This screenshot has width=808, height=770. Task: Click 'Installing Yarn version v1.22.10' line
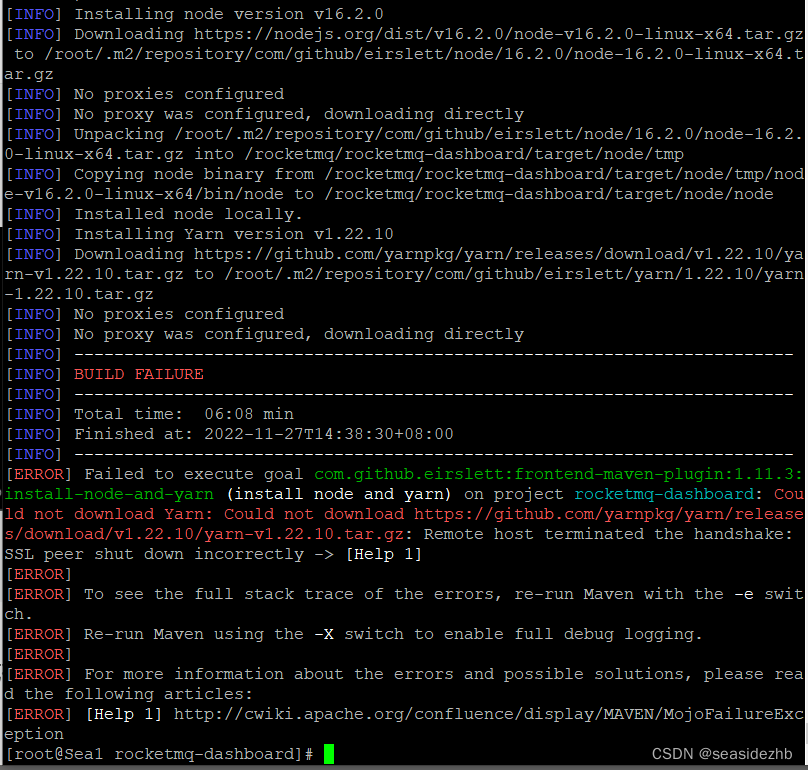200,234
